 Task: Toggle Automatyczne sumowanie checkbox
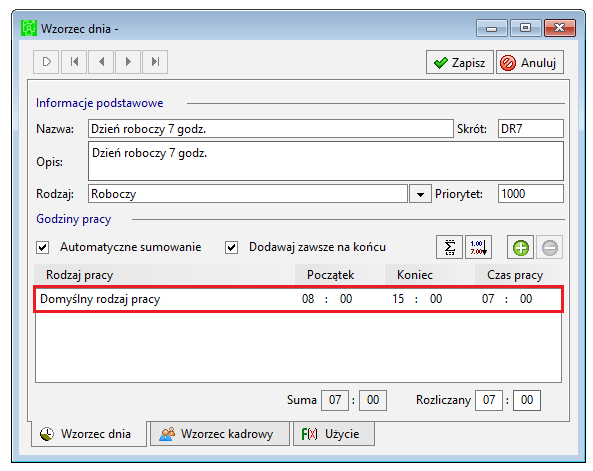point(43,247)
